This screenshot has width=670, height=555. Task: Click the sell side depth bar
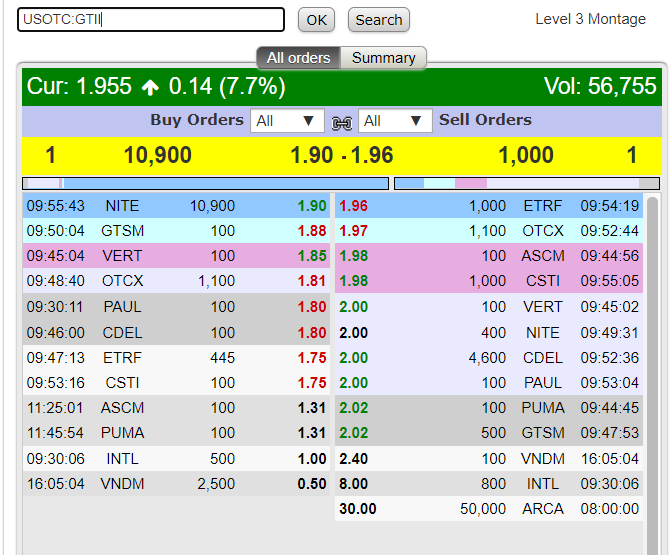pos(527,183)
